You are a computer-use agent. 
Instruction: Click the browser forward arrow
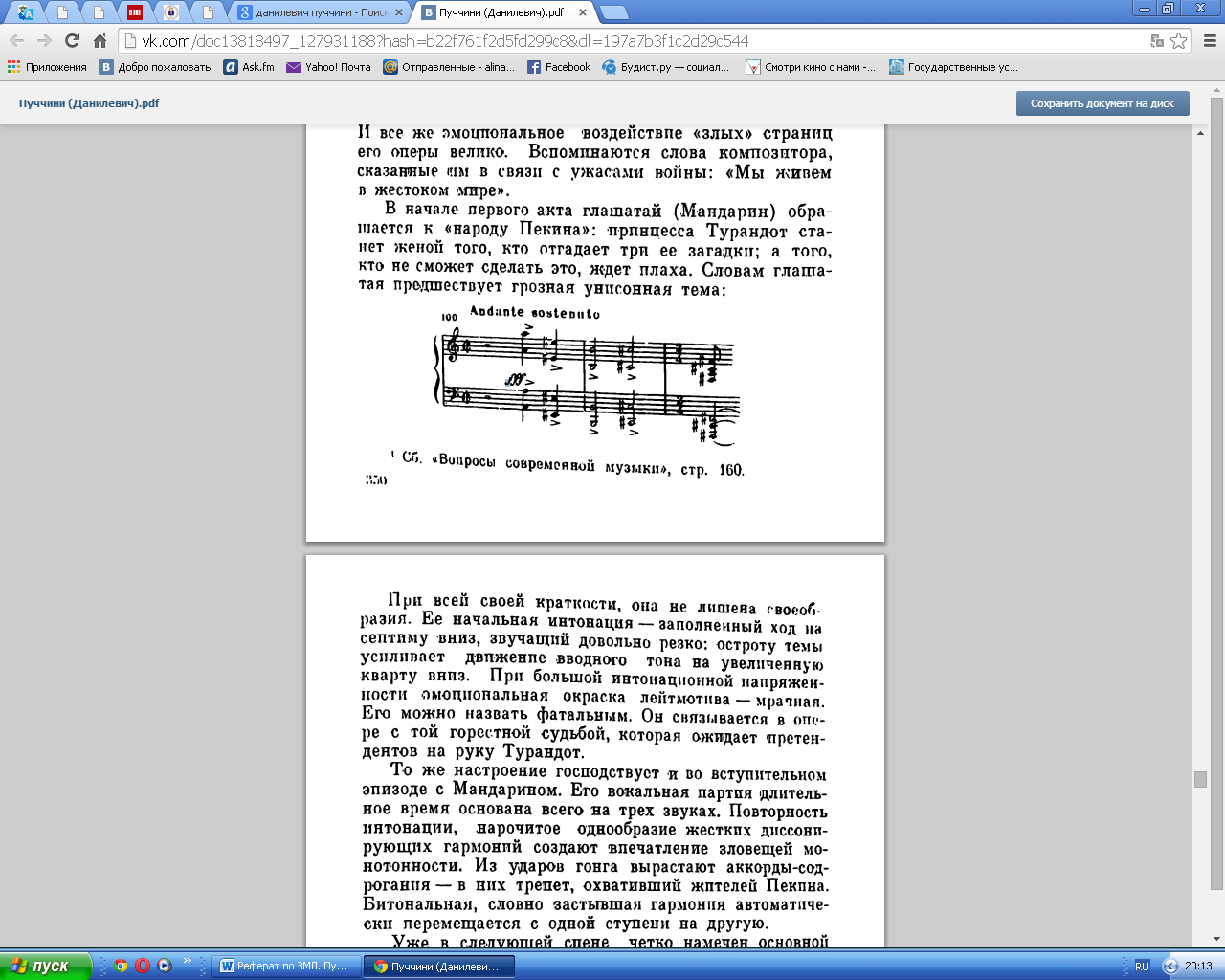[x=44, y=40]
